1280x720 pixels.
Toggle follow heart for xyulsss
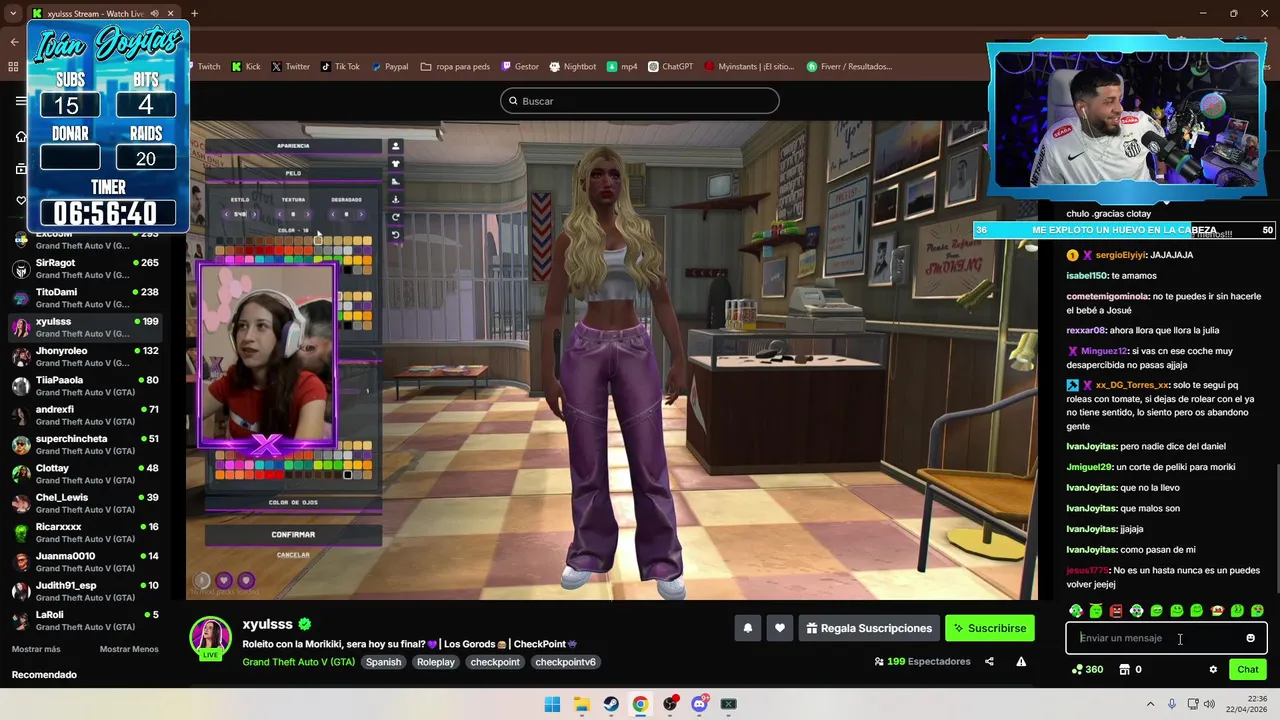tap(780, 628)
